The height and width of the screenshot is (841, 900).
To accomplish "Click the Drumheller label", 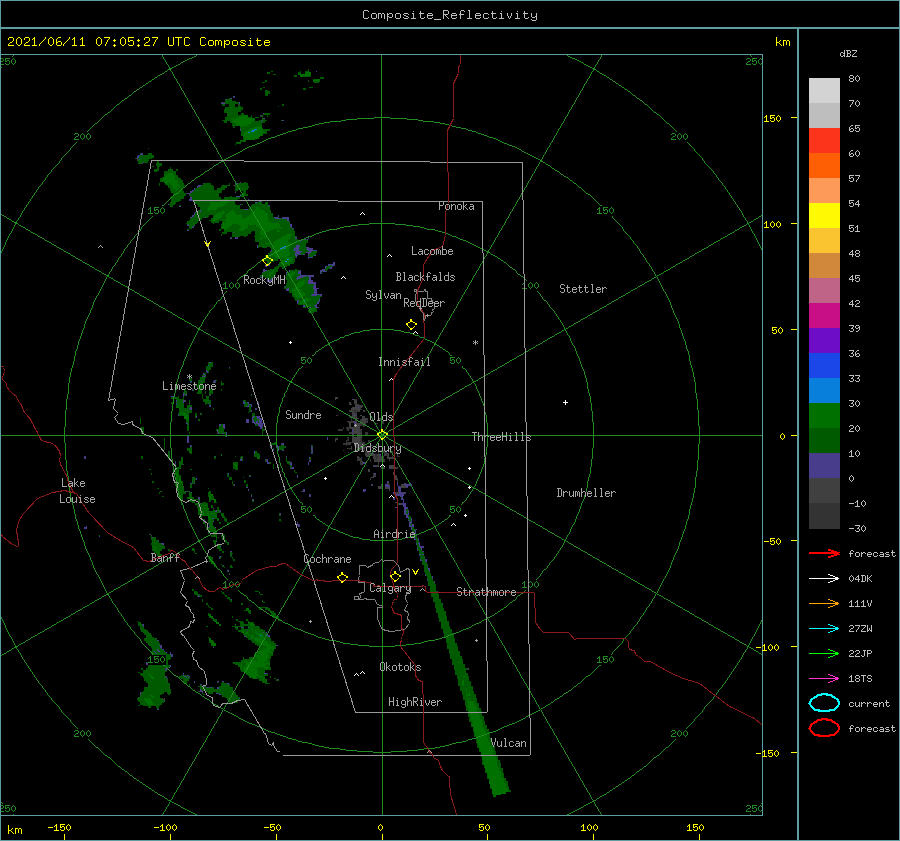I will click(x=586, y=493).
